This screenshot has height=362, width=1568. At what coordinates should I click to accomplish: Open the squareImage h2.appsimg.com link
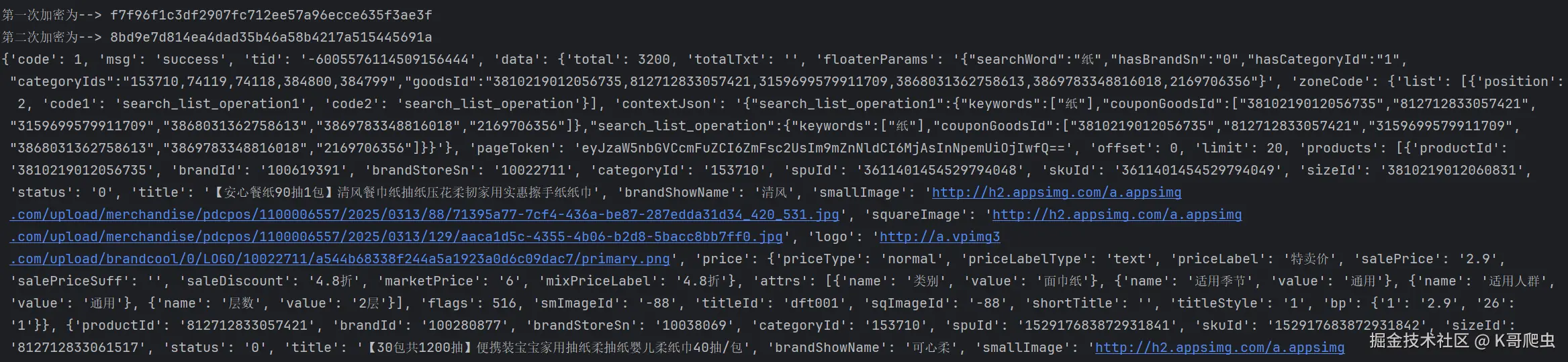click(1117, 215)
